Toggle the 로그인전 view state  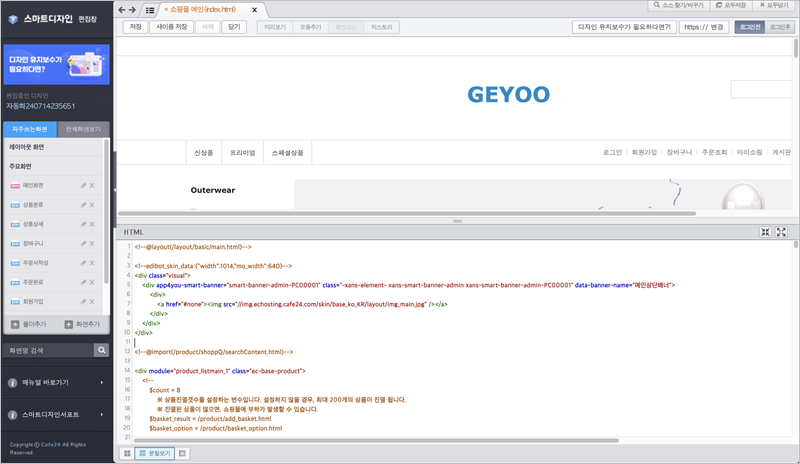coord(750,27)
